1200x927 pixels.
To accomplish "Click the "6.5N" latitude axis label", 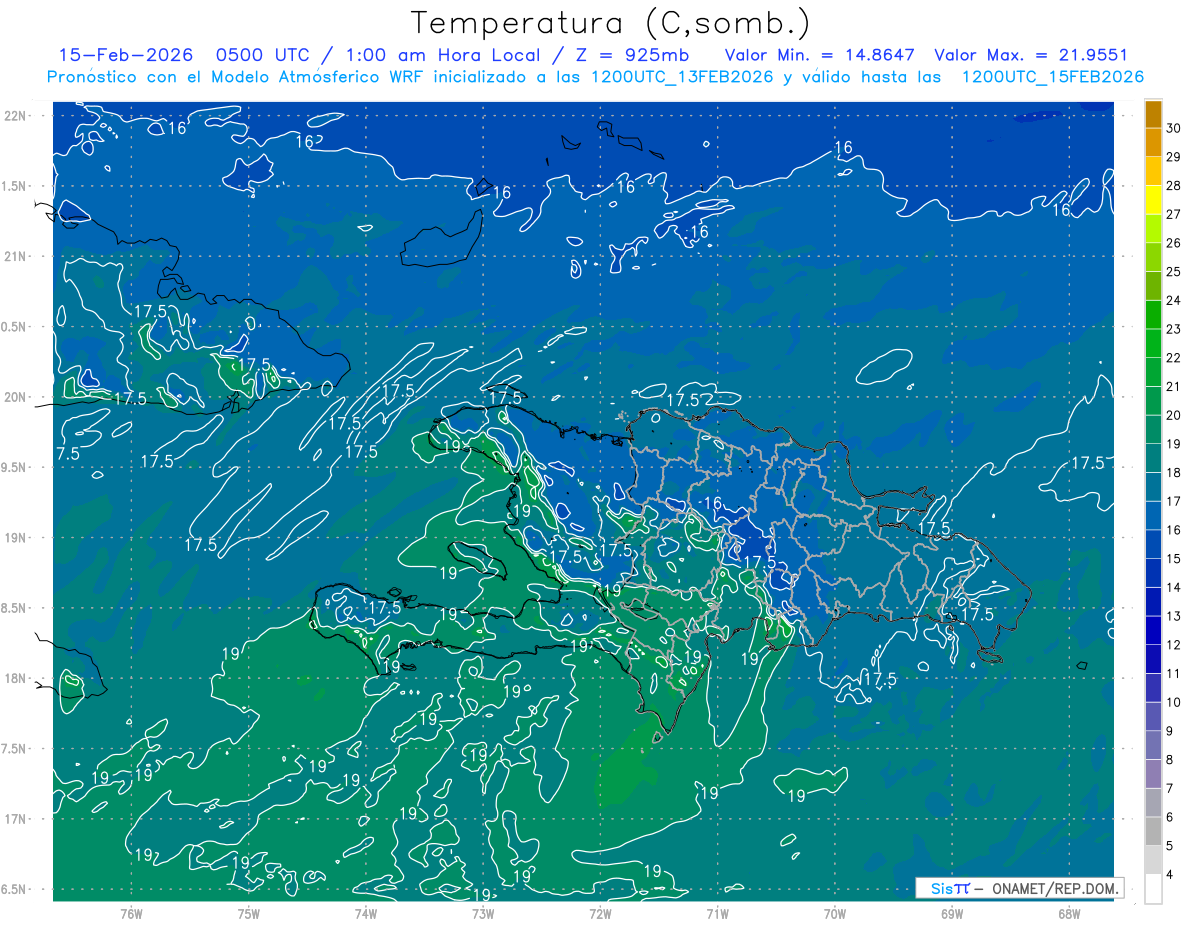I will [x=15, y=889].
